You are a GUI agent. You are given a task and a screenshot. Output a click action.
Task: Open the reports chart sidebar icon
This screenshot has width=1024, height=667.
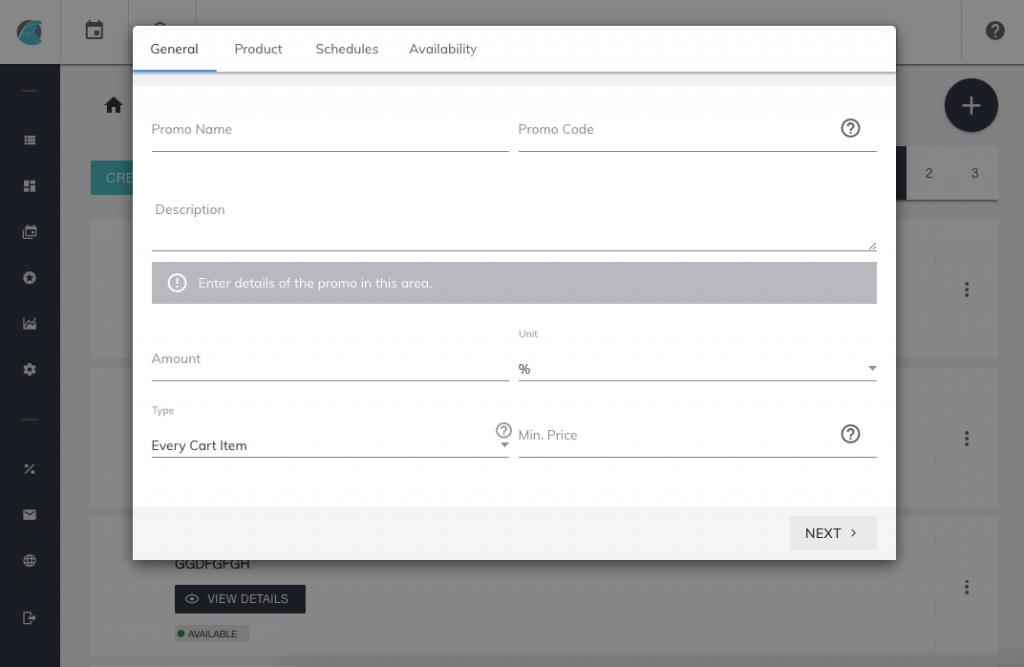click(29, 323)
